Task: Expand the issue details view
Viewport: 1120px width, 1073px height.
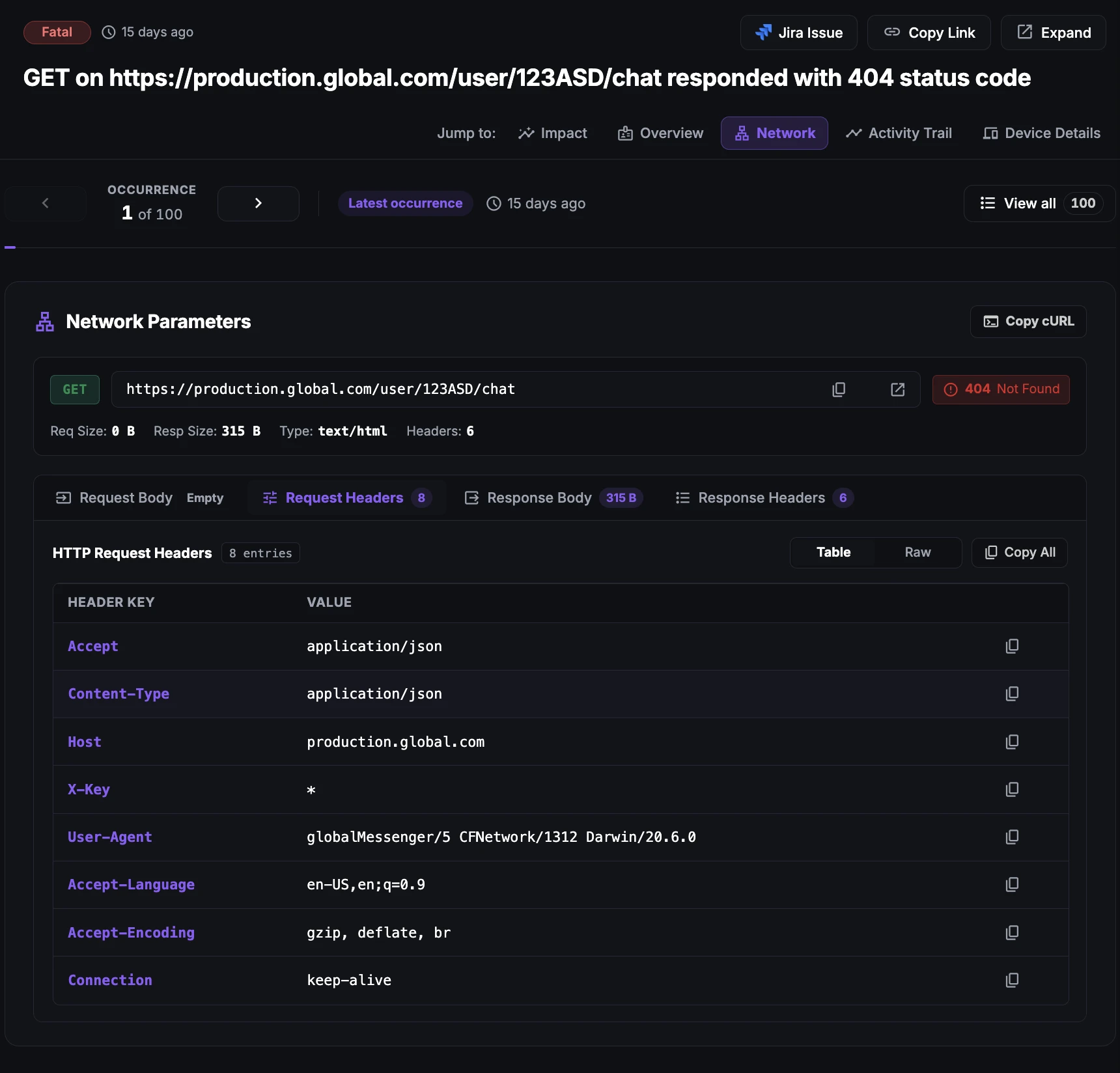Action: point(1054,33)
